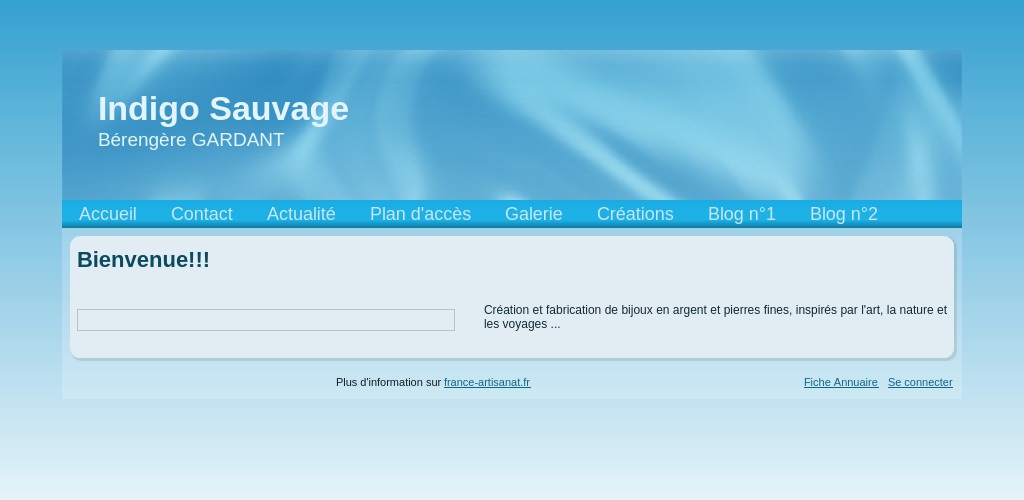Open the Galerie page
Screen dimensions: 1024x500
click(x=534, y=214)
